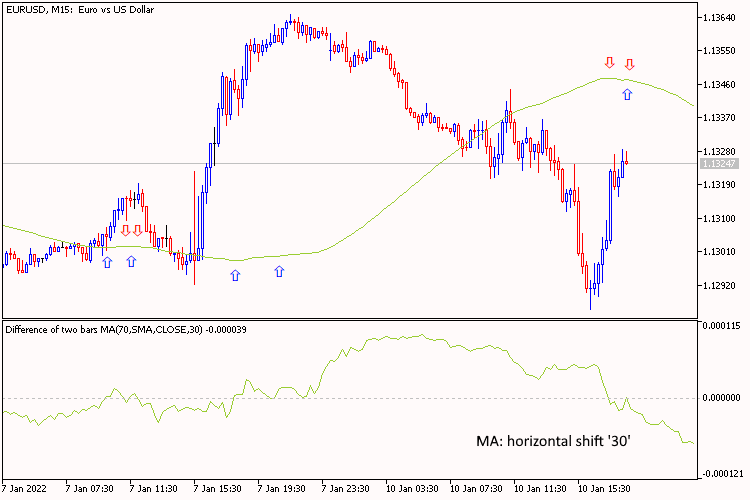Click the 1.13640 price axis label
The image size is (750, 500).
tap(719, 18)
